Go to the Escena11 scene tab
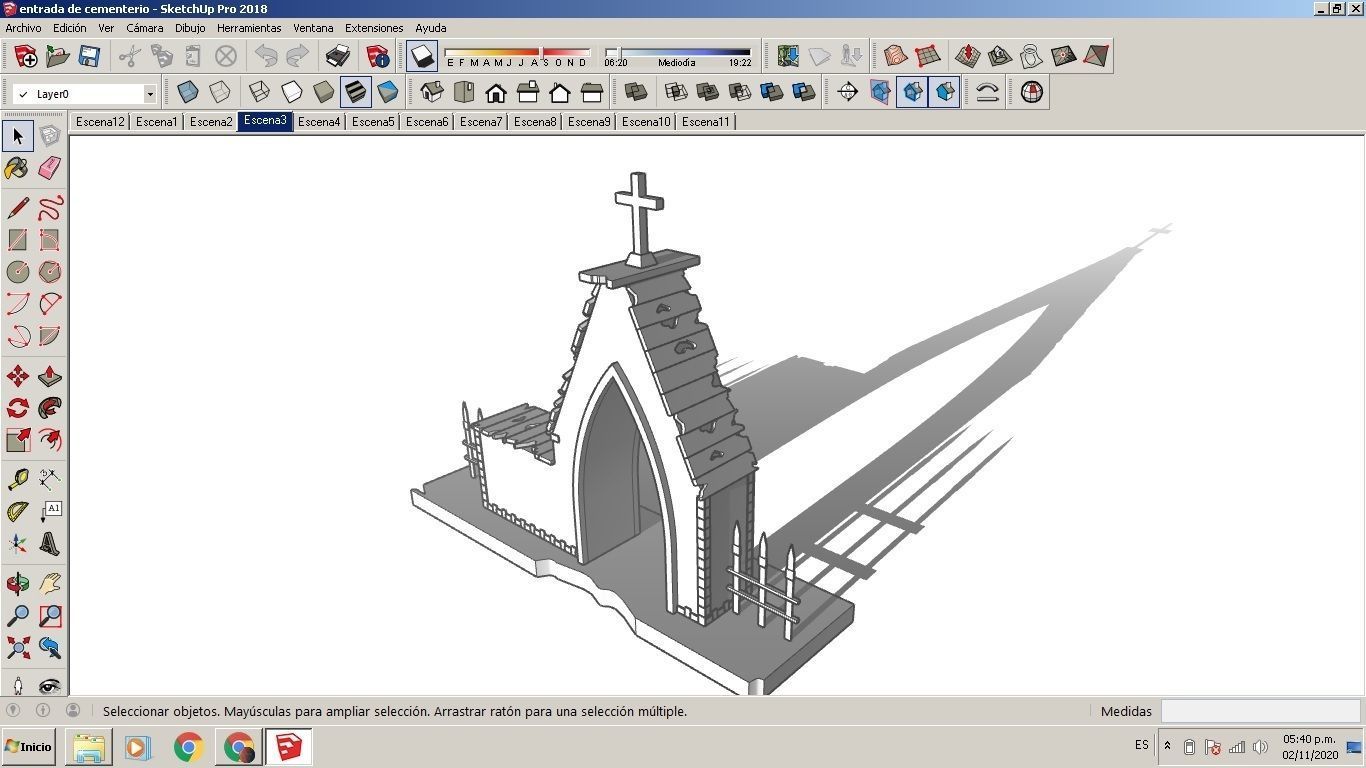The height and width of the screenshot is (768, 1366). pyautogui.click(x=706, y=122)
